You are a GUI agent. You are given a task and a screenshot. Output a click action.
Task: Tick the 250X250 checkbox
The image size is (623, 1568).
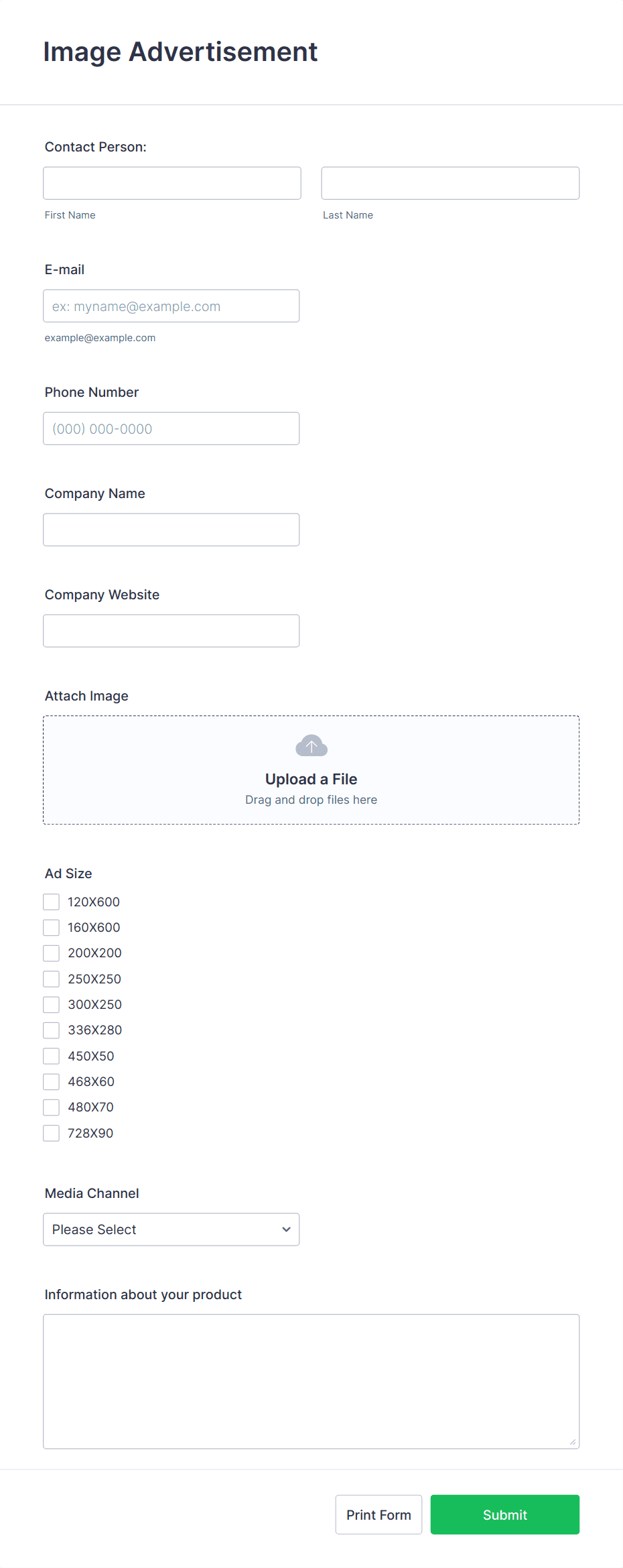51,978
